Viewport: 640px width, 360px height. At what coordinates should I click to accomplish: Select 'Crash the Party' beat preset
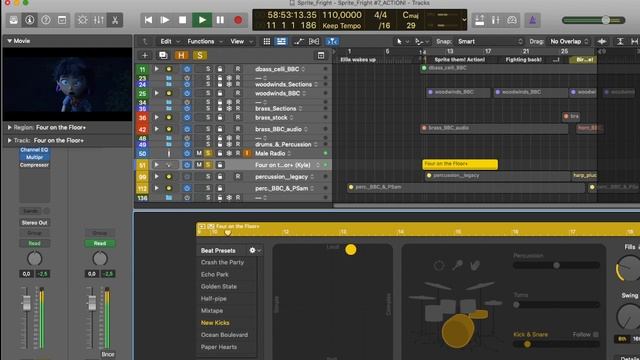(x=222, y=262)
